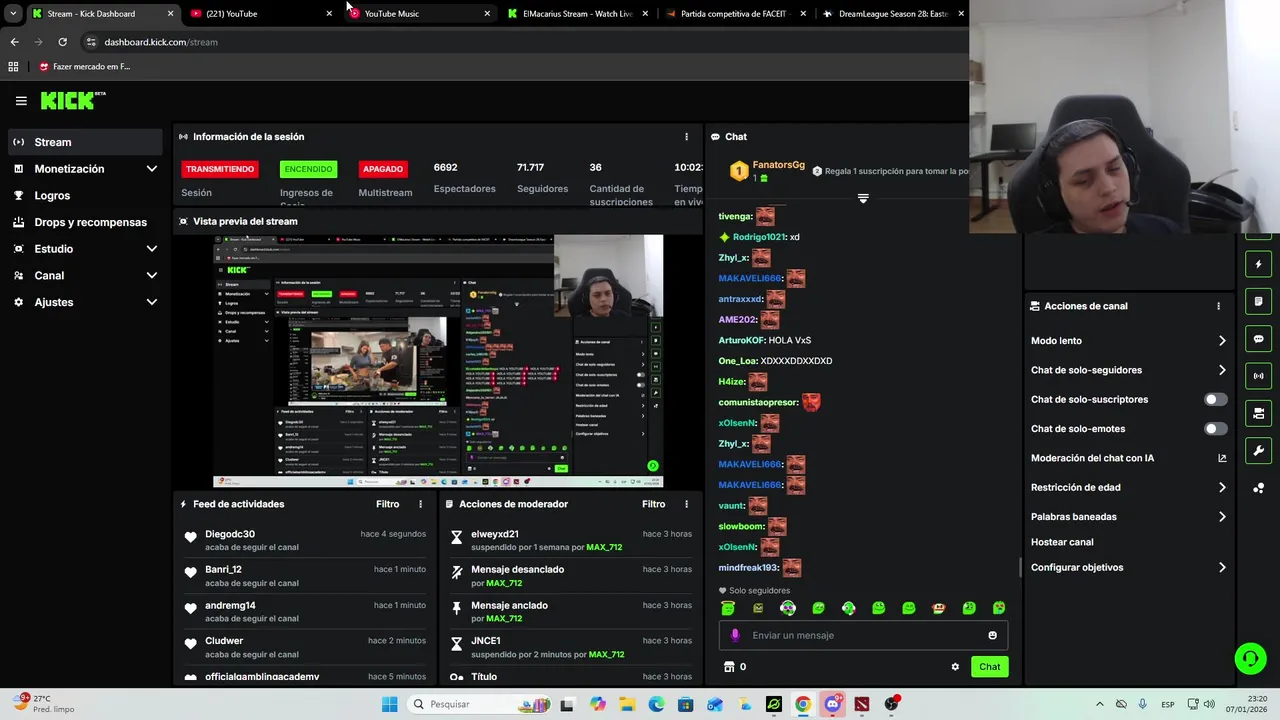Image resolution: width=1280 pixels, height=720 pixels.
Task: Open options menu of Información de la sesión
Action: tap(686, 137)
